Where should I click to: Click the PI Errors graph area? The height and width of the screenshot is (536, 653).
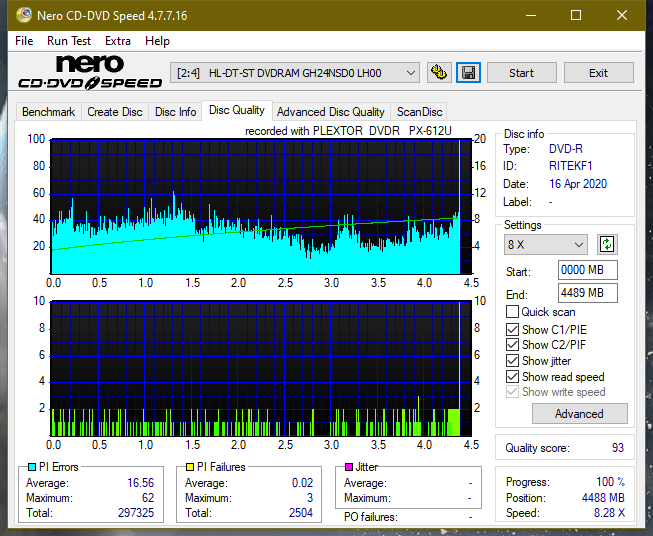tap(261, 207)
